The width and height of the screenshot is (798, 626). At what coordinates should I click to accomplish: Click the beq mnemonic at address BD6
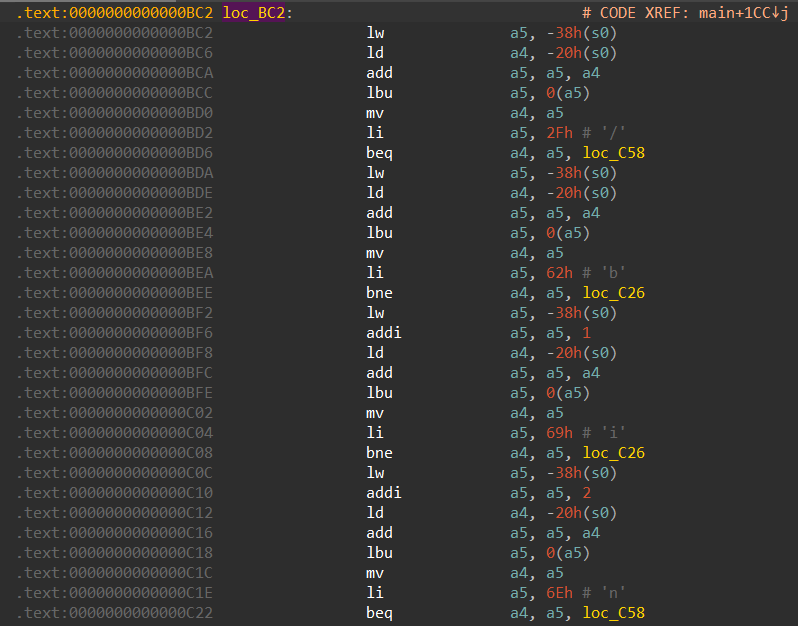click(x=379, y=153)
